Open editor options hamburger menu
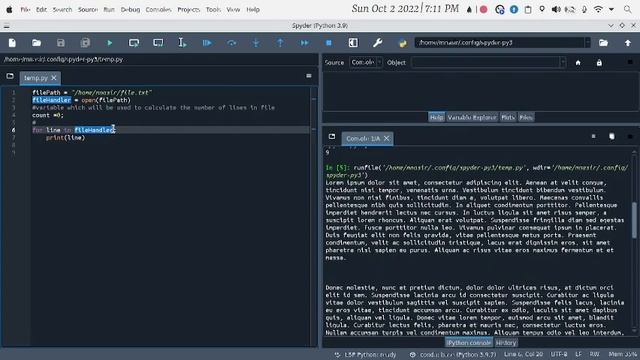 pyautogui.click(x=309, y=76)
